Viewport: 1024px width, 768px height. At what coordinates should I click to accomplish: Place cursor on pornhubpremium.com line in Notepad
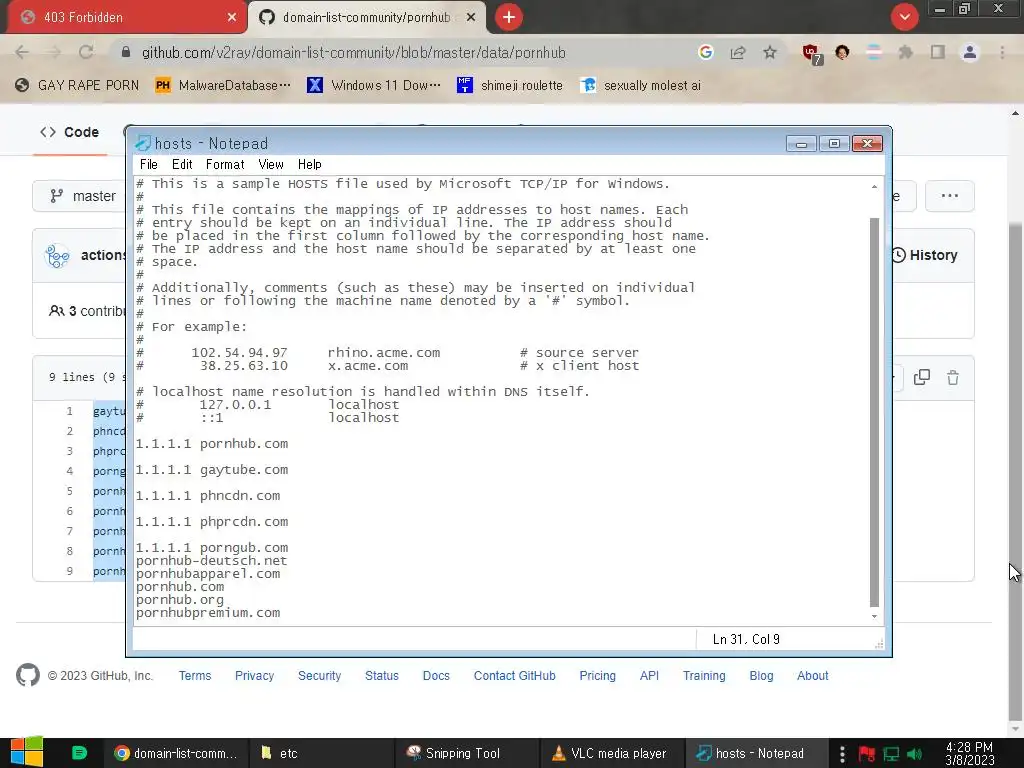coord(208,613)
